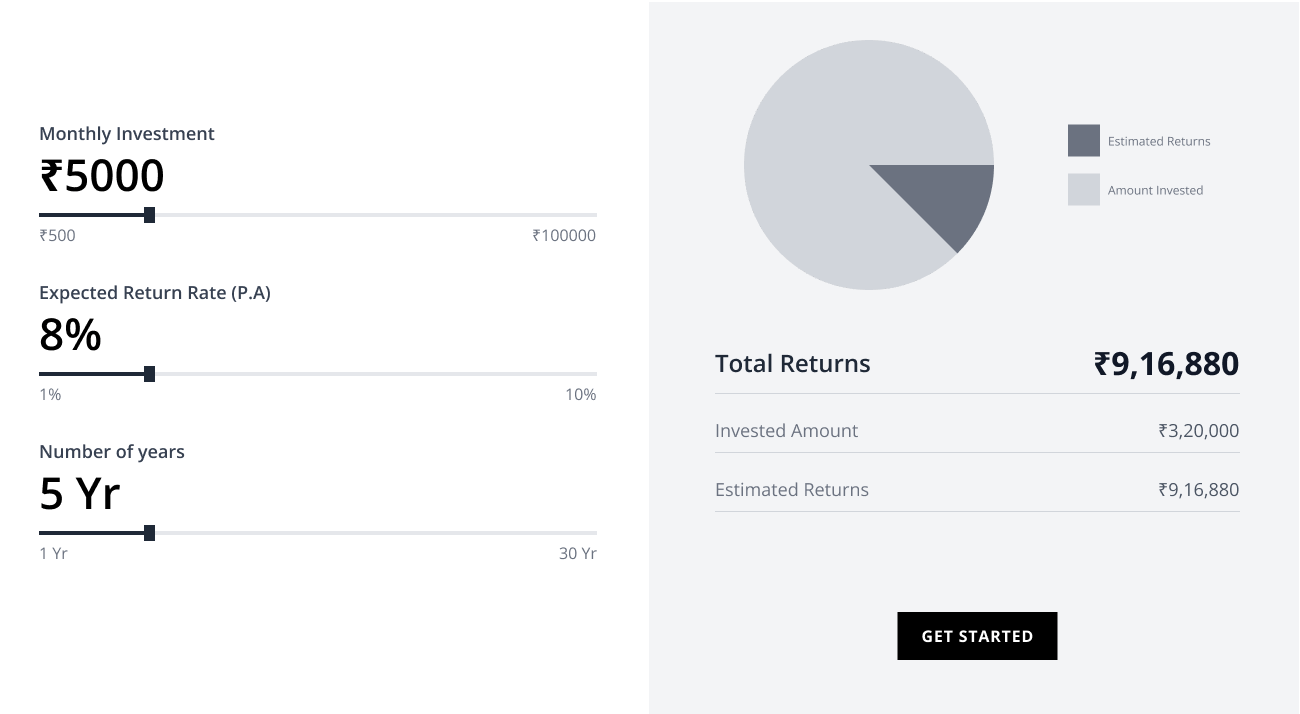
Task: Click the Invested Amount ₹3,20,000 value
Action: (x=1198, y=431)
